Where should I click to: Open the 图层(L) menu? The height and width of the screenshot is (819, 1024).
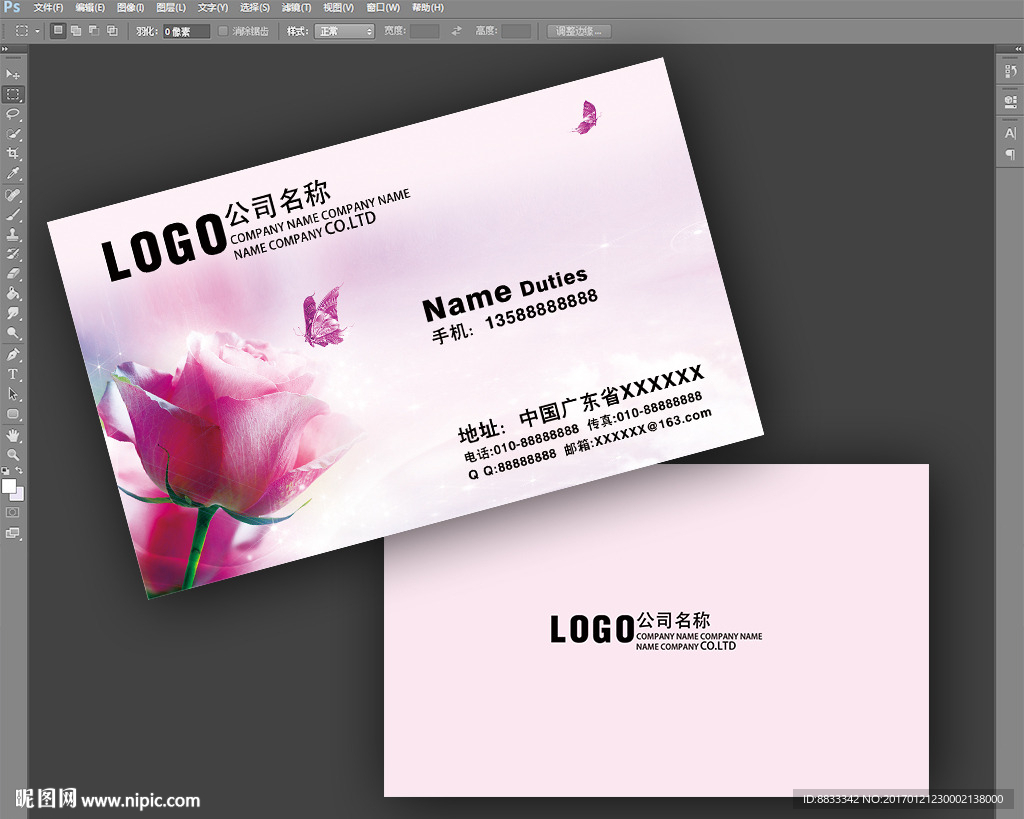(171, 7)
